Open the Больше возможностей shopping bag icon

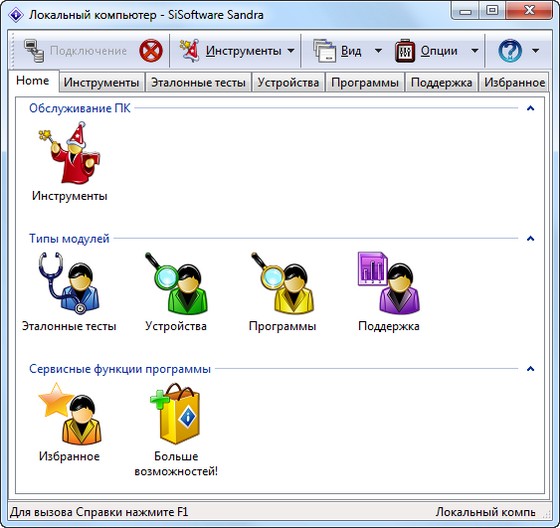click(x=176, y=413)
